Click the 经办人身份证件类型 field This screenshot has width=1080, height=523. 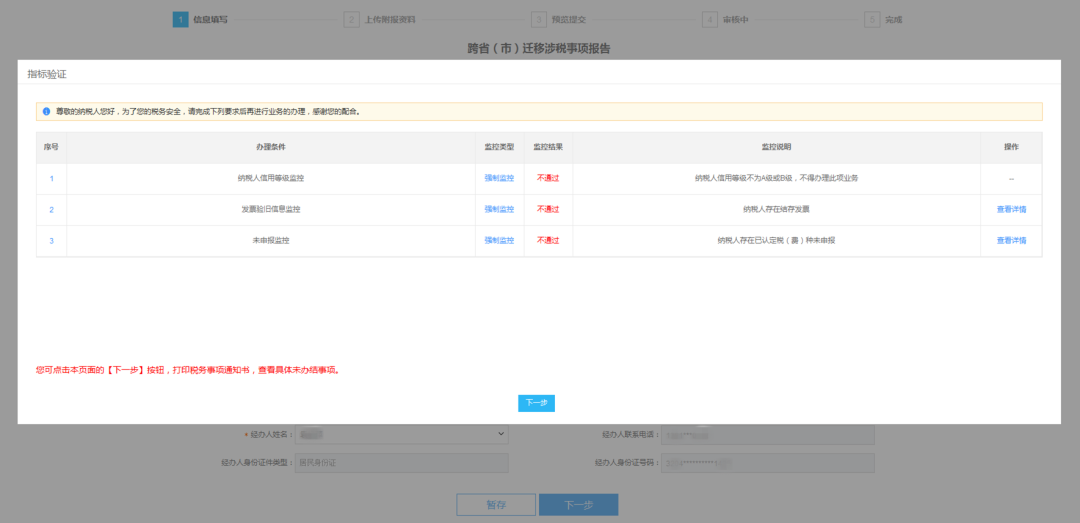pos(402,463)
